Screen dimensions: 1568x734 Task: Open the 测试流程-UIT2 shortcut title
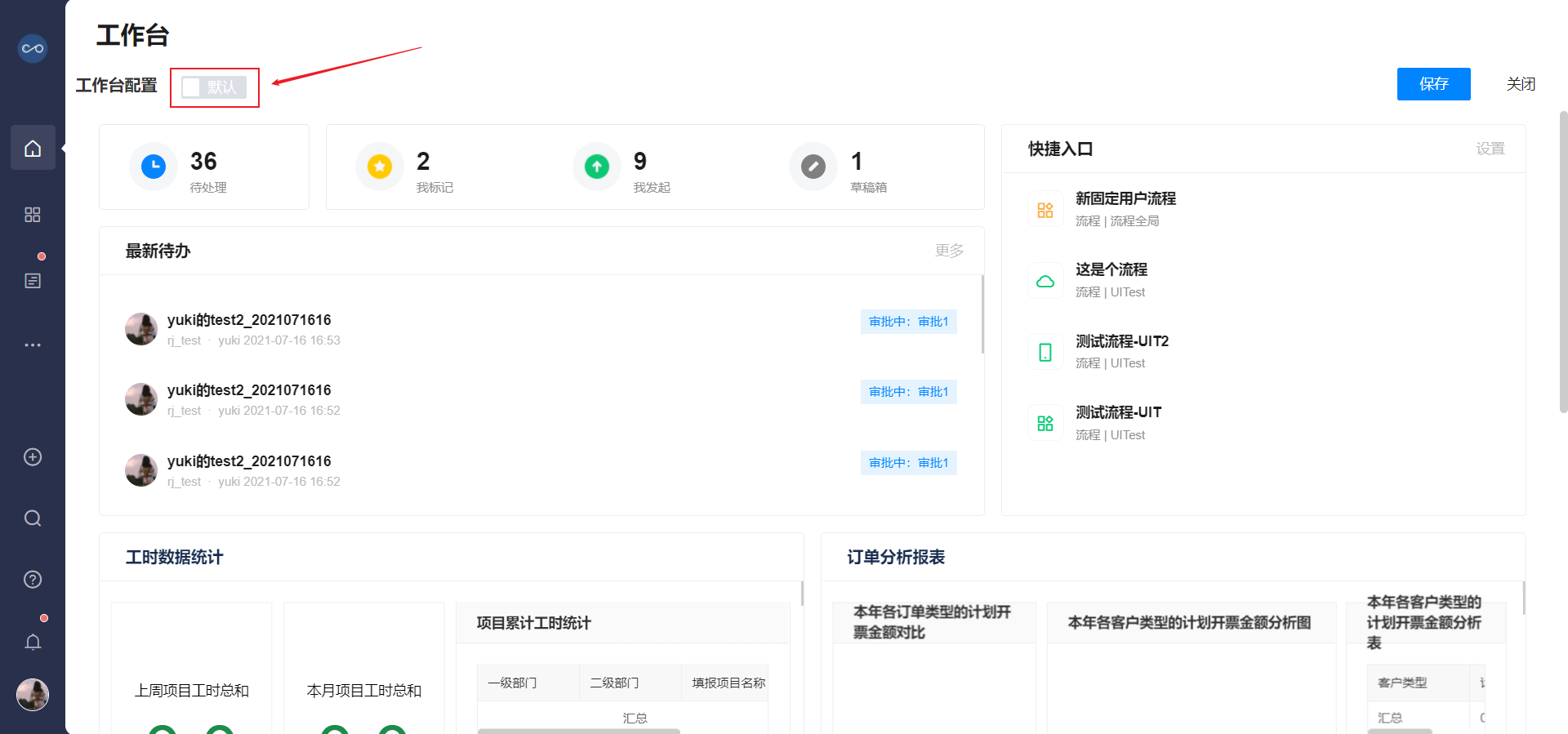(x=1122, y=341)
